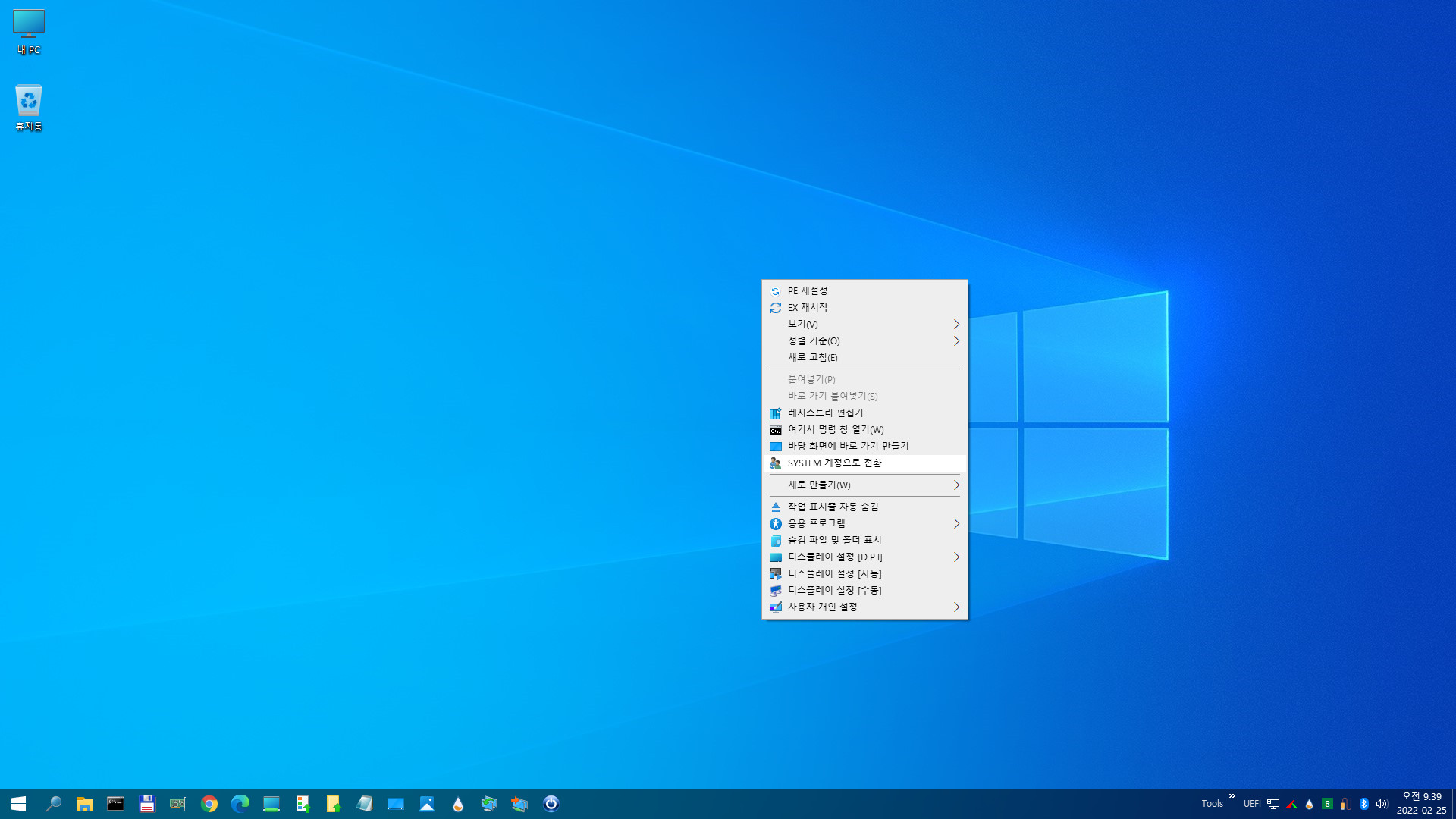Open the blue monitor screen icon in taskbar
1456x819 pixels.
(396, 804)
